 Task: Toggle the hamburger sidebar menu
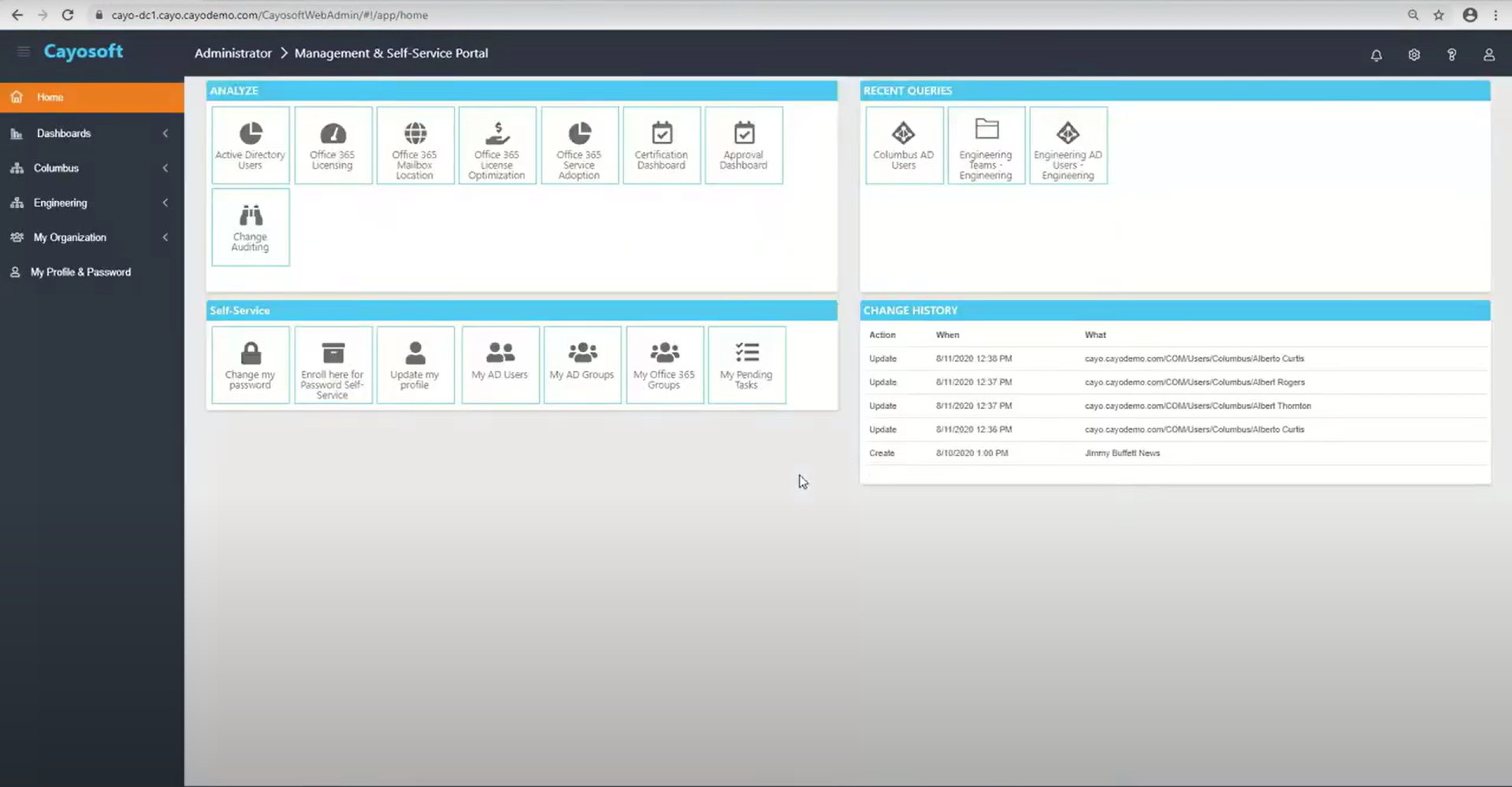24,52
